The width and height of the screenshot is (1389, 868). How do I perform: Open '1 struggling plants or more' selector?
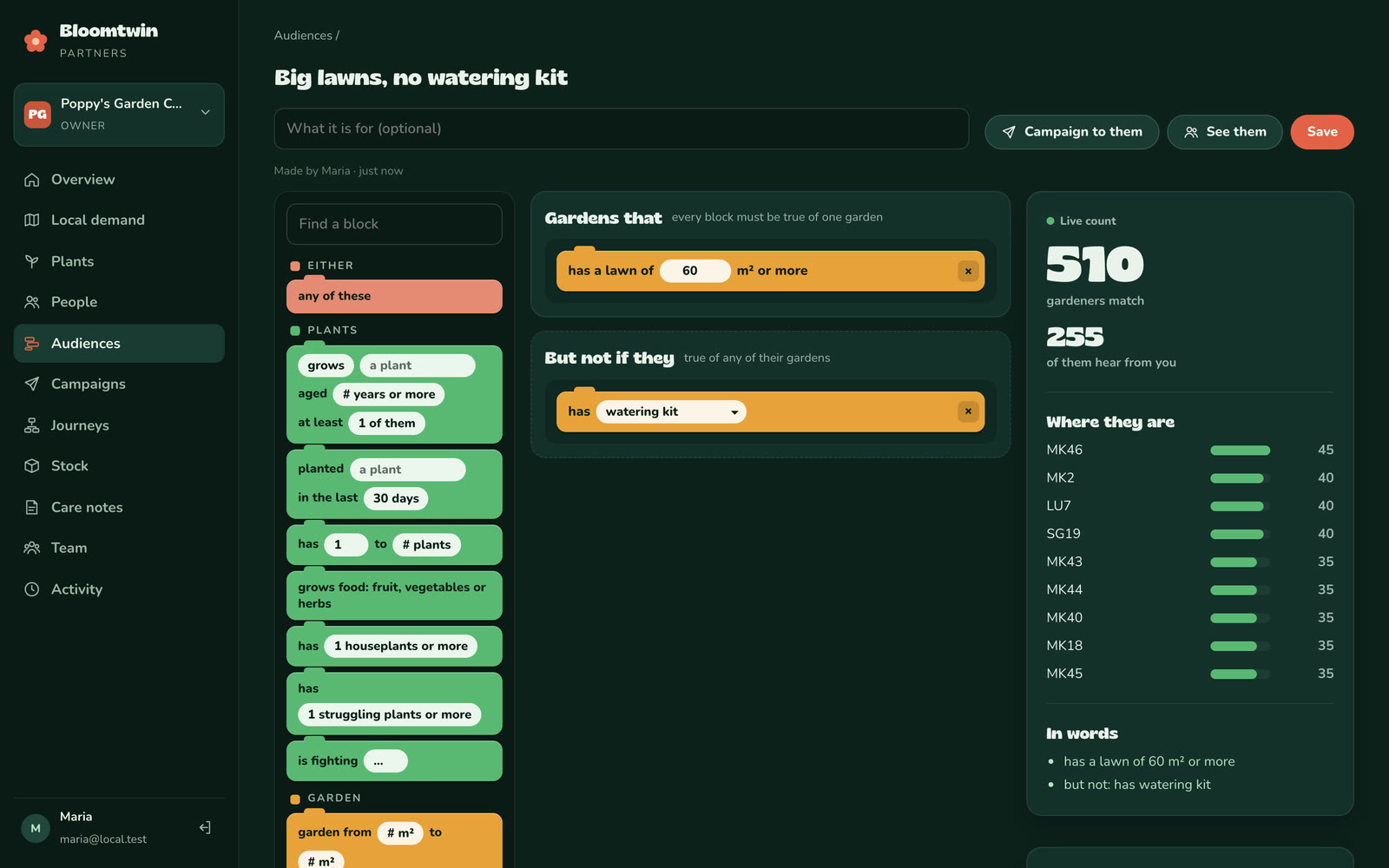pos(390,714)
